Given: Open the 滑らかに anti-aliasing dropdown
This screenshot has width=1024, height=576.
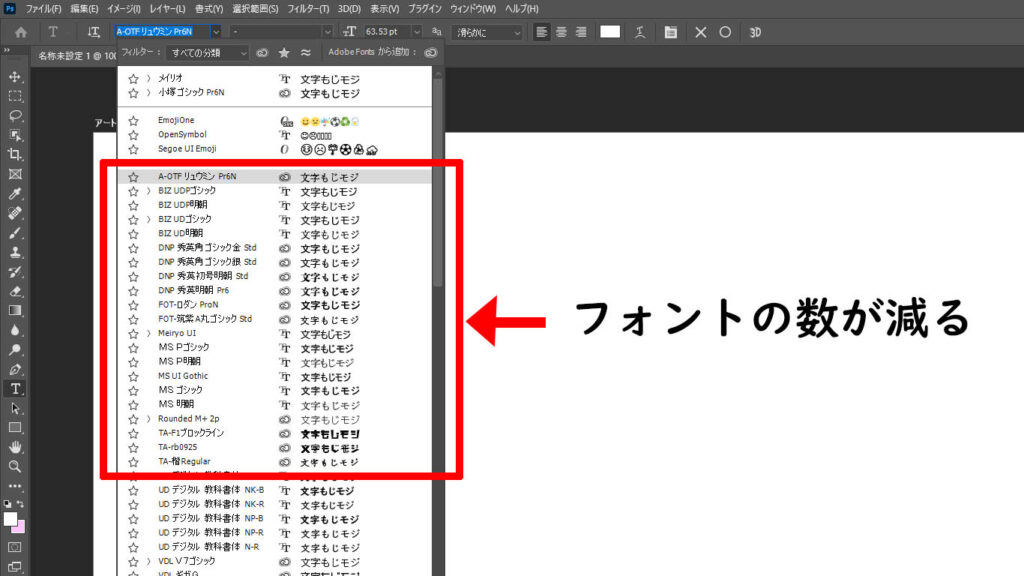Looking at the screenshot, I should point(487,32).
